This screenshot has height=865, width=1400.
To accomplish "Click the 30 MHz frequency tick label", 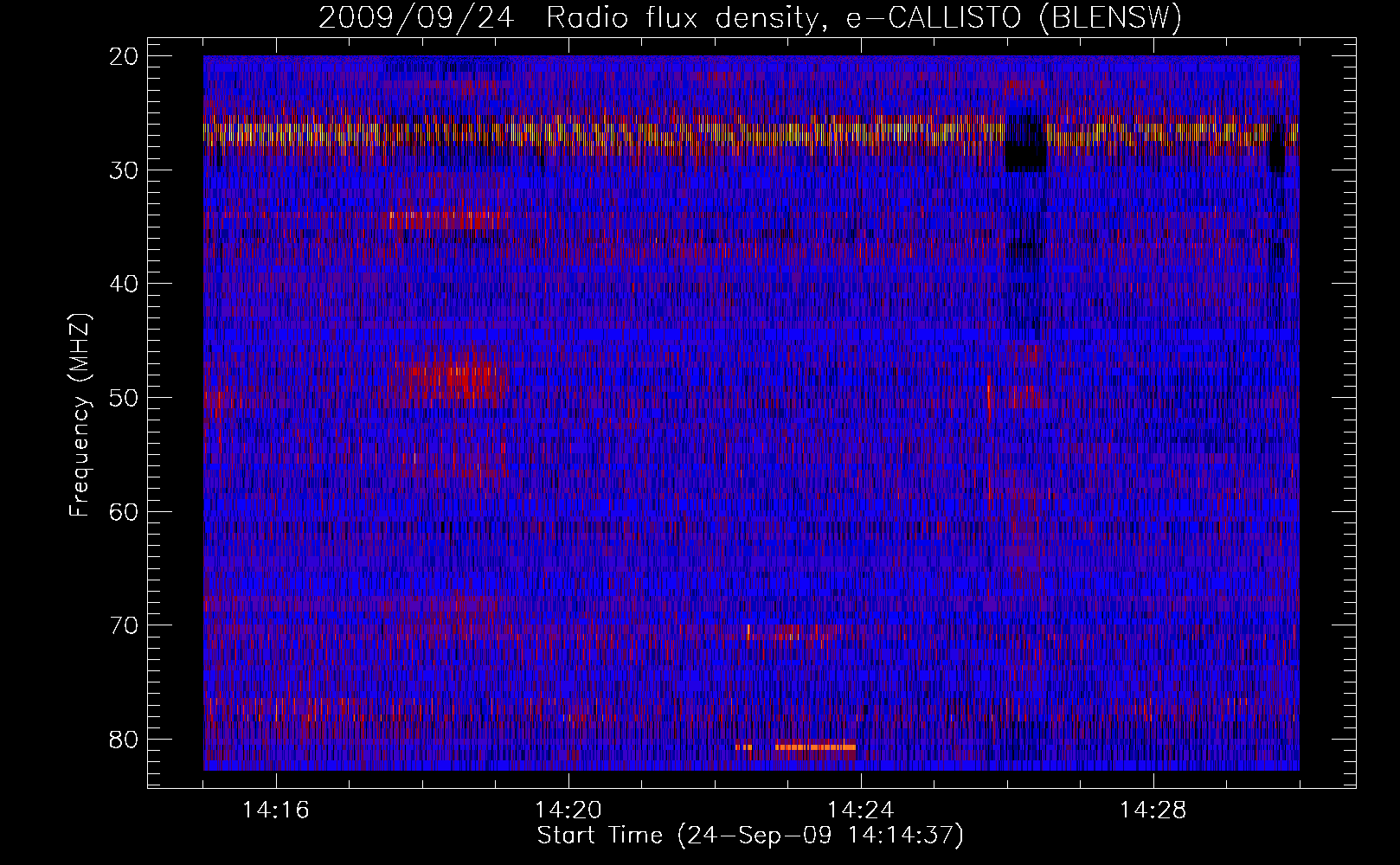I will pos(125,170).
